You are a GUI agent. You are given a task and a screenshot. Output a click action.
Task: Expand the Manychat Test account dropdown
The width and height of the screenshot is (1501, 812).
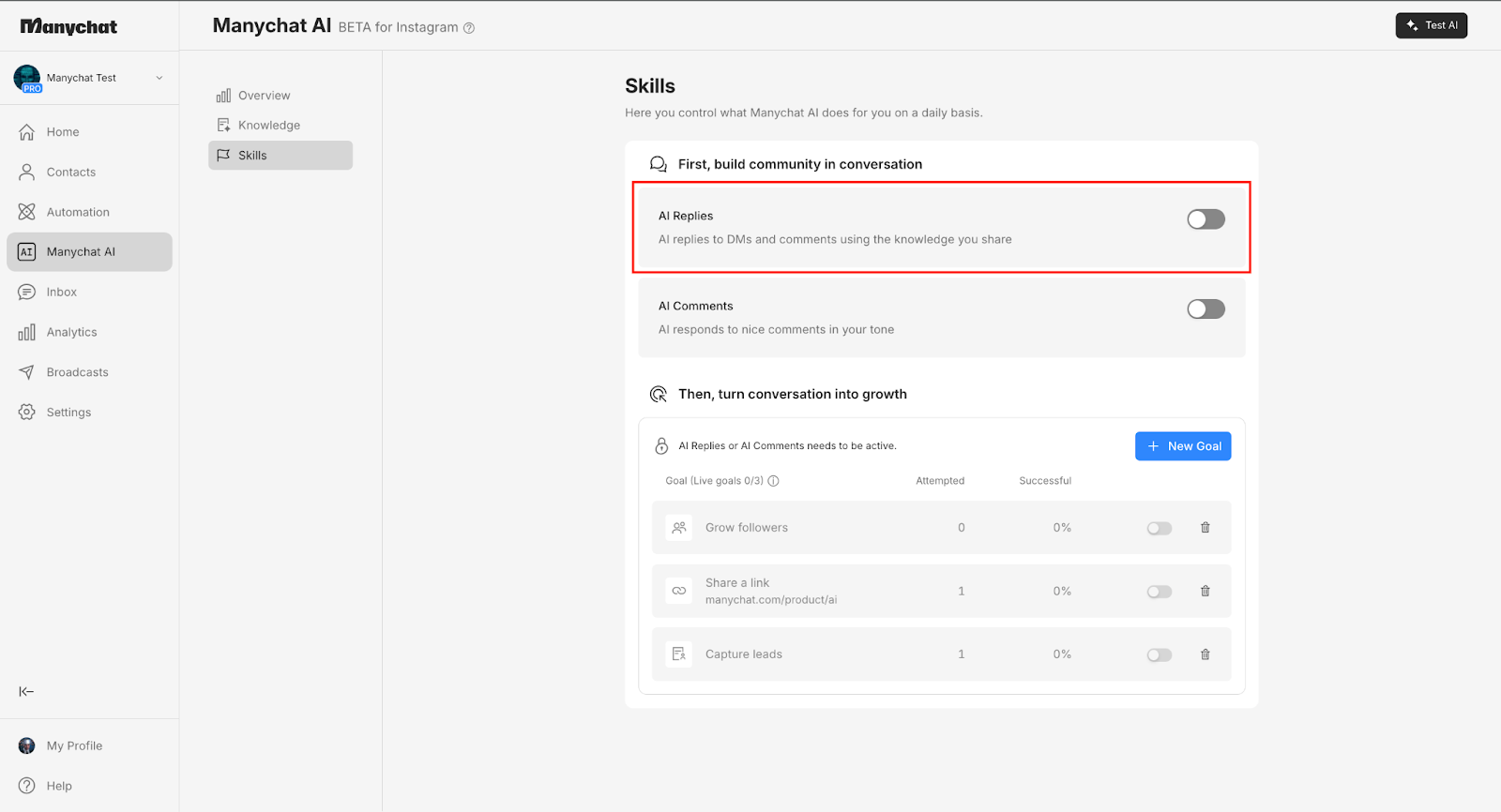point(159,78)
